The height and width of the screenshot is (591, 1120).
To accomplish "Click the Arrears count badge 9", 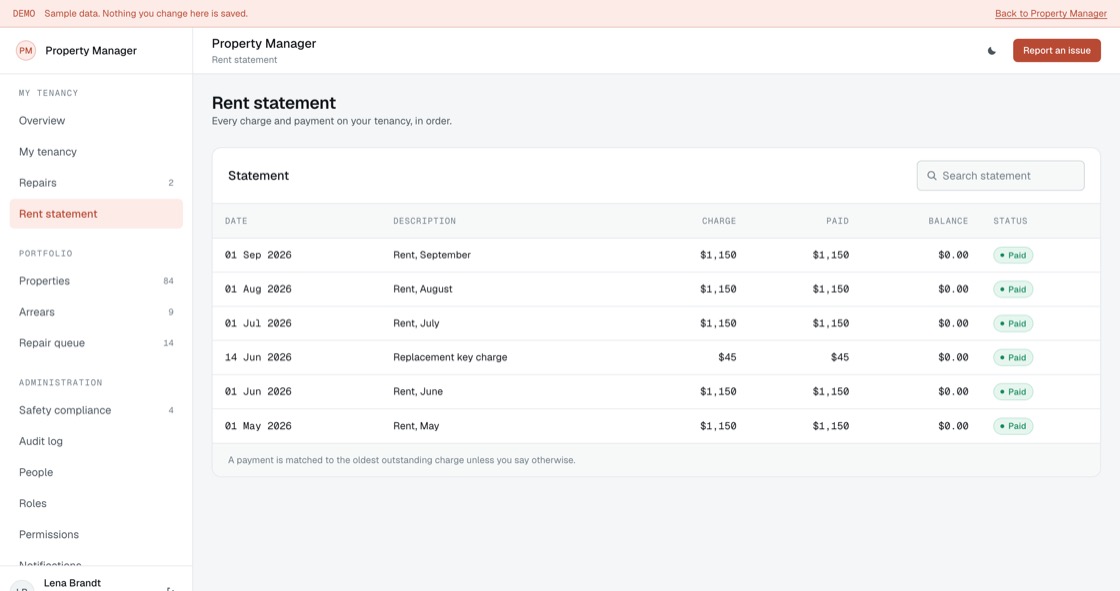I will point(171,312).
